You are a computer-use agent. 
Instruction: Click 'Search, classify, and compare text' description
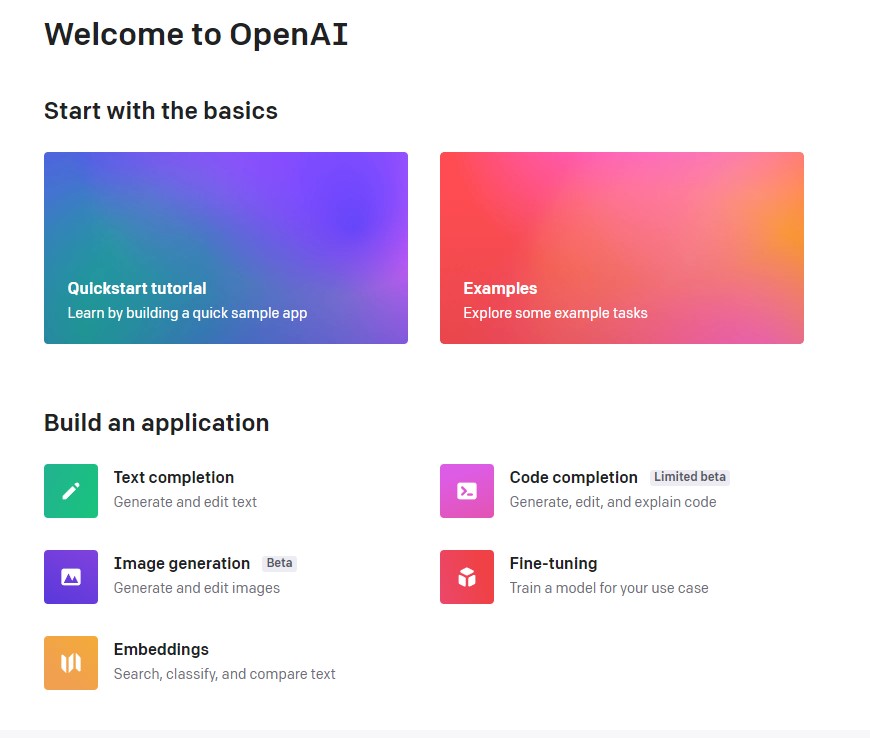[x=225, y=674]
